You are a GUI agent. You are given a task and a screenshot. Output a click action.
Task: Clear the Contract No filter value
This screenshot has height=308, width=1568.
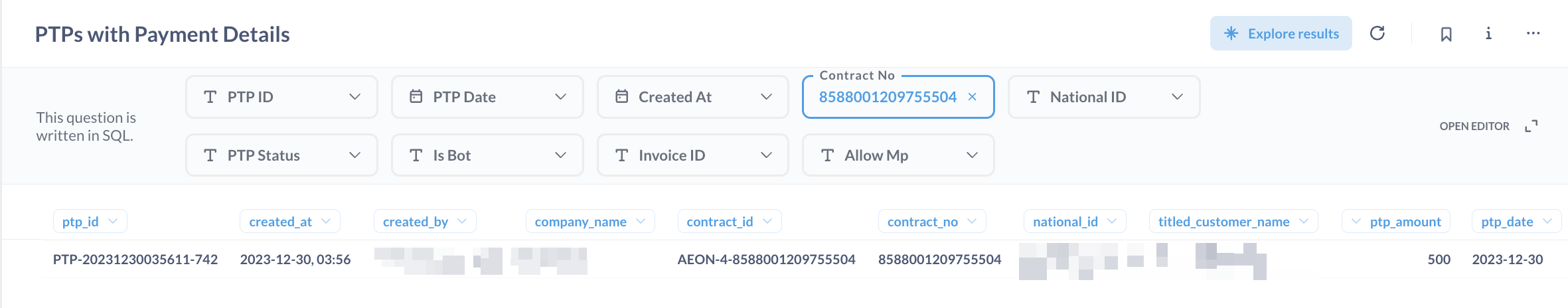click(973, 97)
